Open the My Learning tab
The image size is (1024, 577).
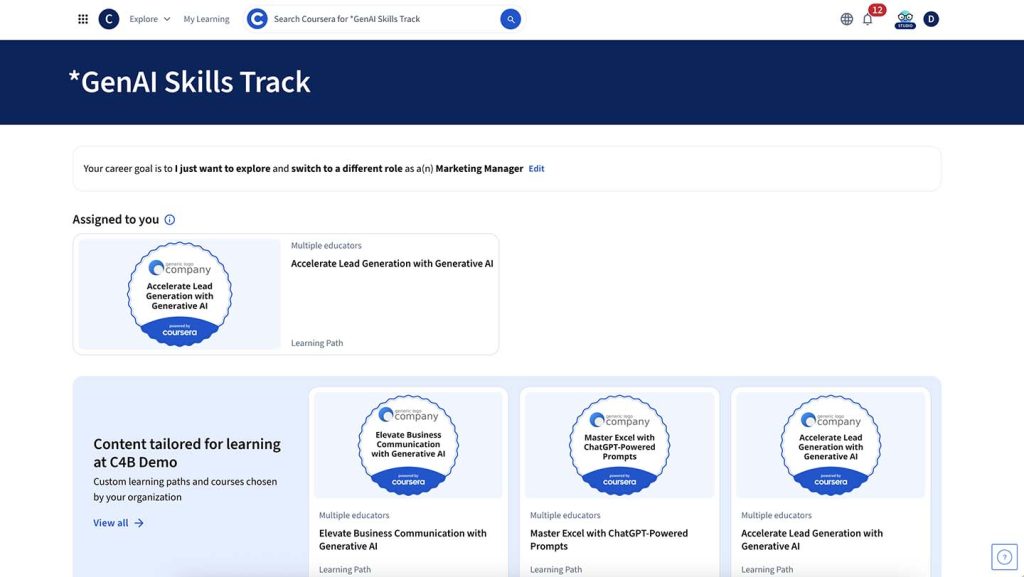click(x=206, y=19)
